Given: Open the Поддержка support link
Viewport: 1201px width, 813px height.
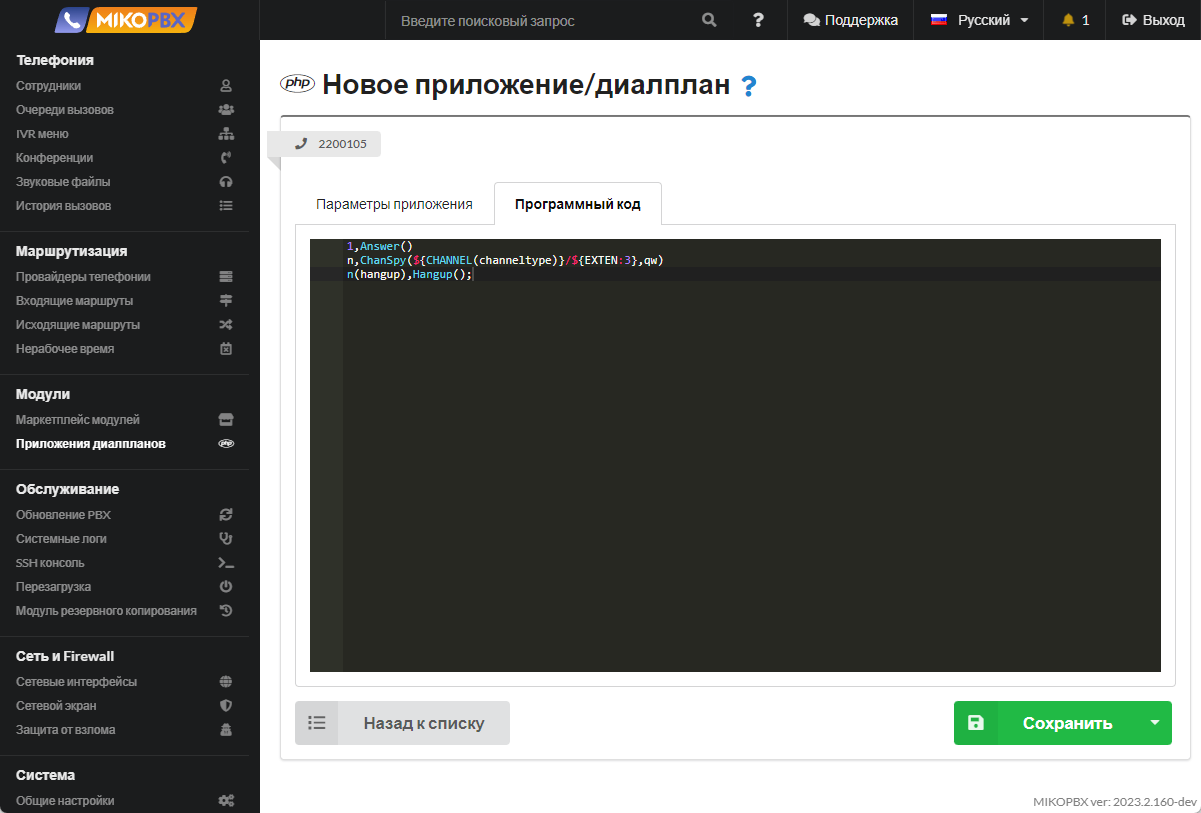Looking at the screenshot, I should coord(850,20).
